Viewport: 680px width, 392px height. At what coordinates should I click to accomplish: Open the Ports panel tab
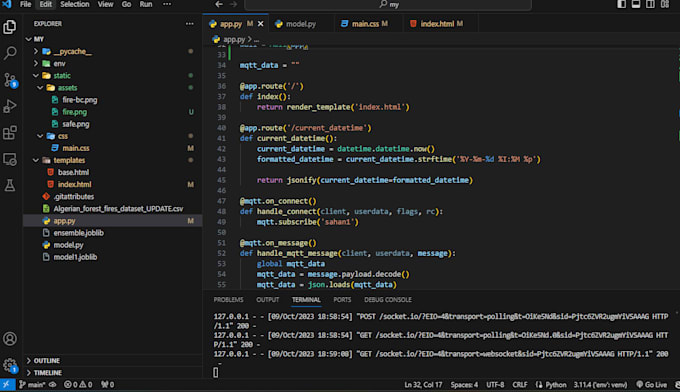[x=342, y=300]
